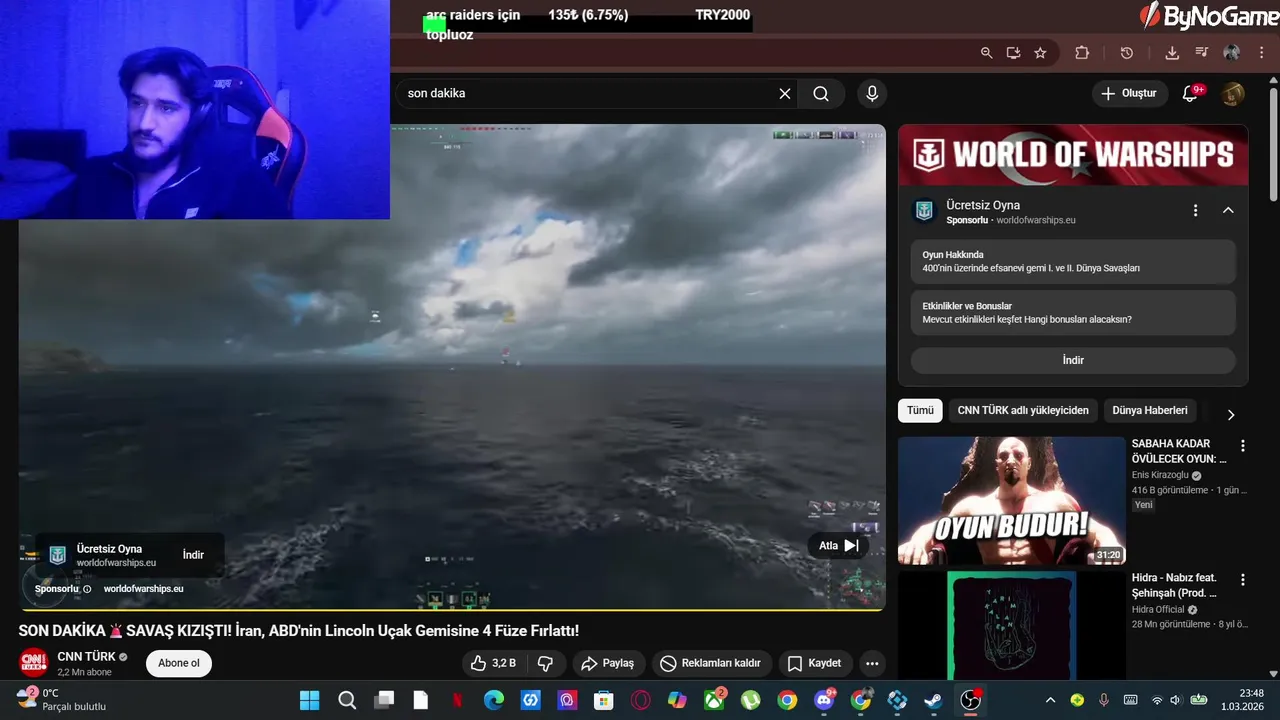1280x720 pixels.
Task: Show more filter chips with right arrow
Action: [1231, 414]
